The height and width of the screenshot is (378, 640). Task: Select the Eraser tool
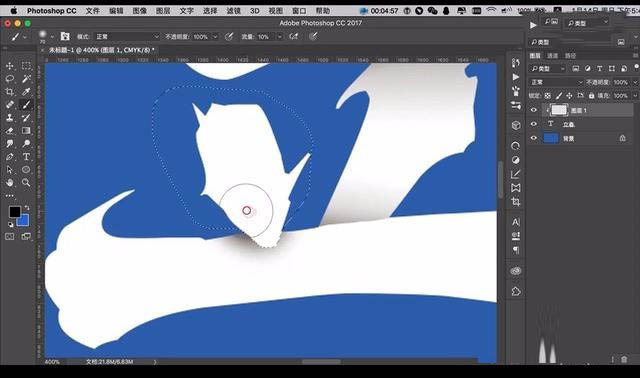click(10, 131)
